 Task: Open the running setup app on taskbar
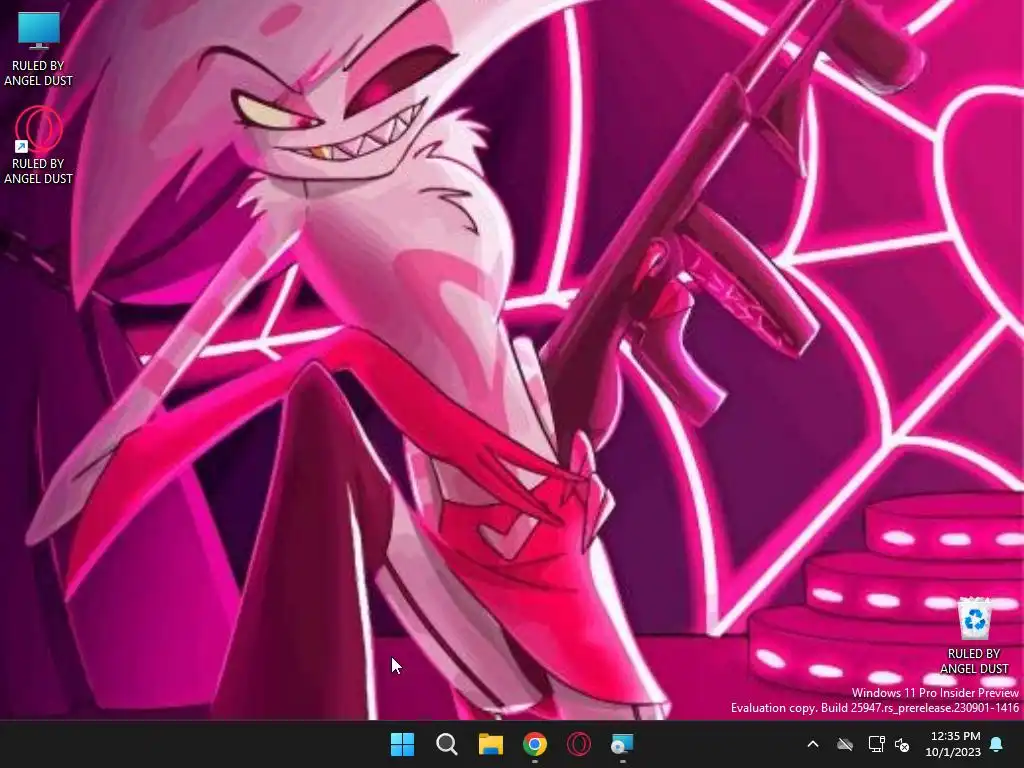622,744
